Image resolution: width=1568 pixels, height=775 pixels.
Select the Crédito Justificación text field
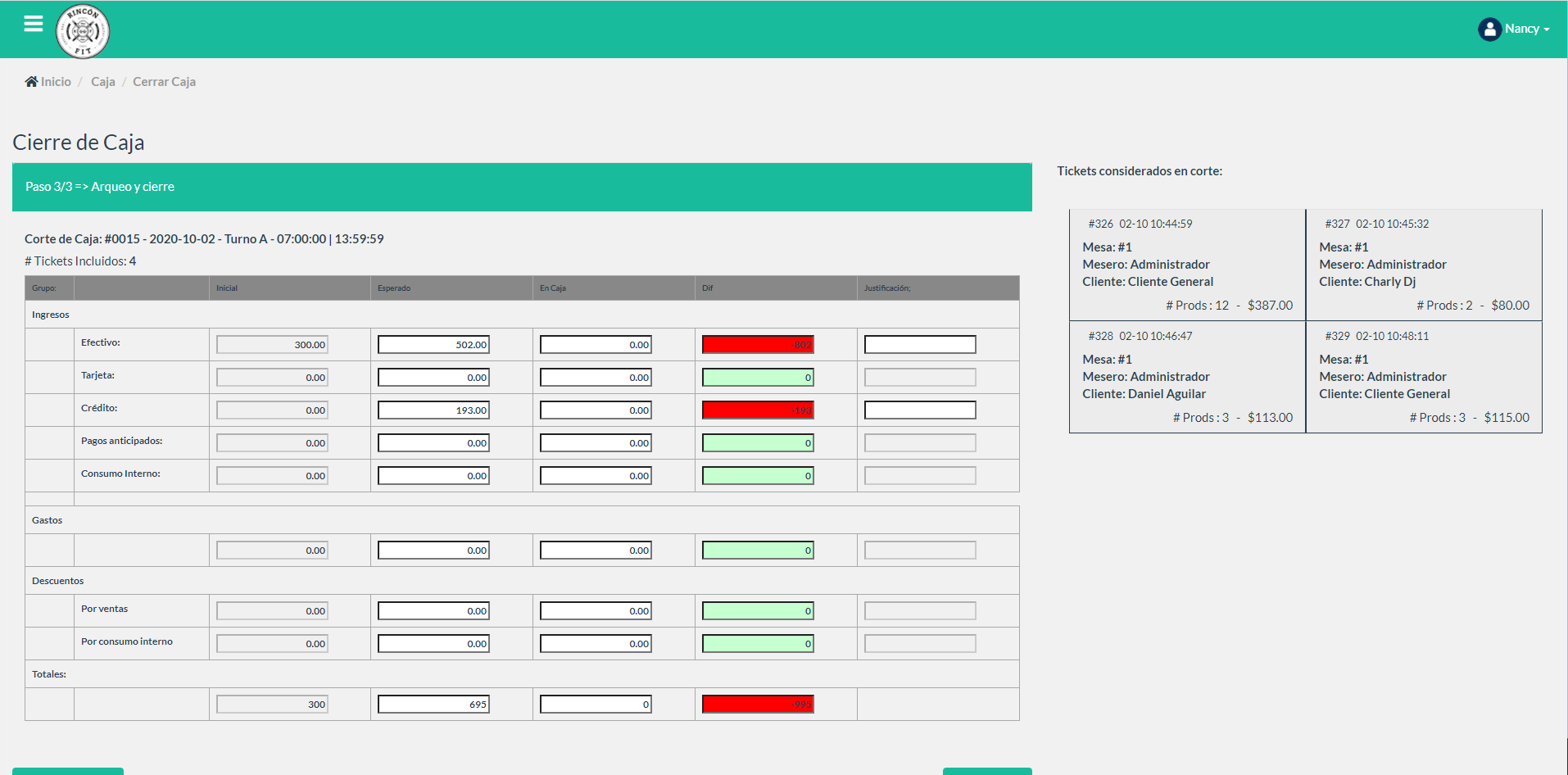pyautogui.click(x=920, y=410)
